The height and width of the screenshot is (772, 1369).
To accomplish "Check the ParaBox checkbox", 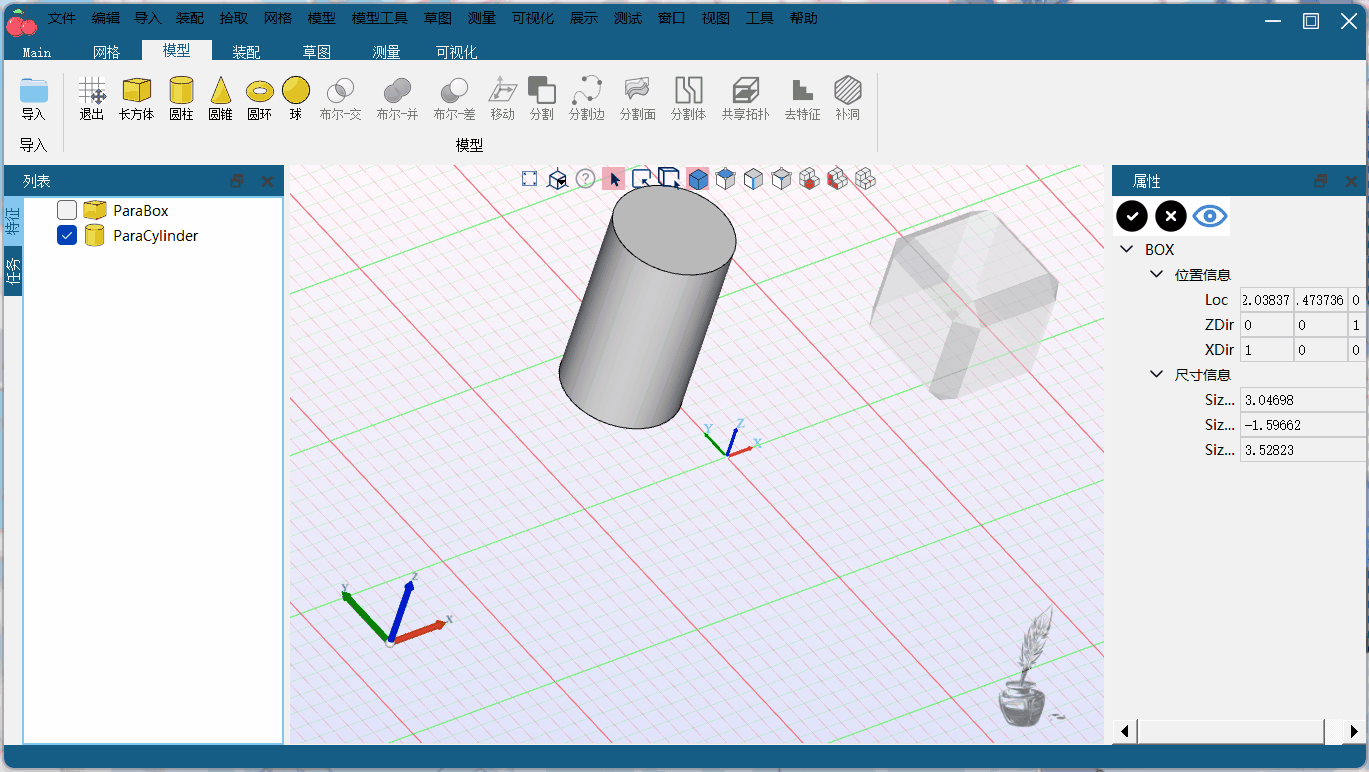I will [x=67, y=210].
